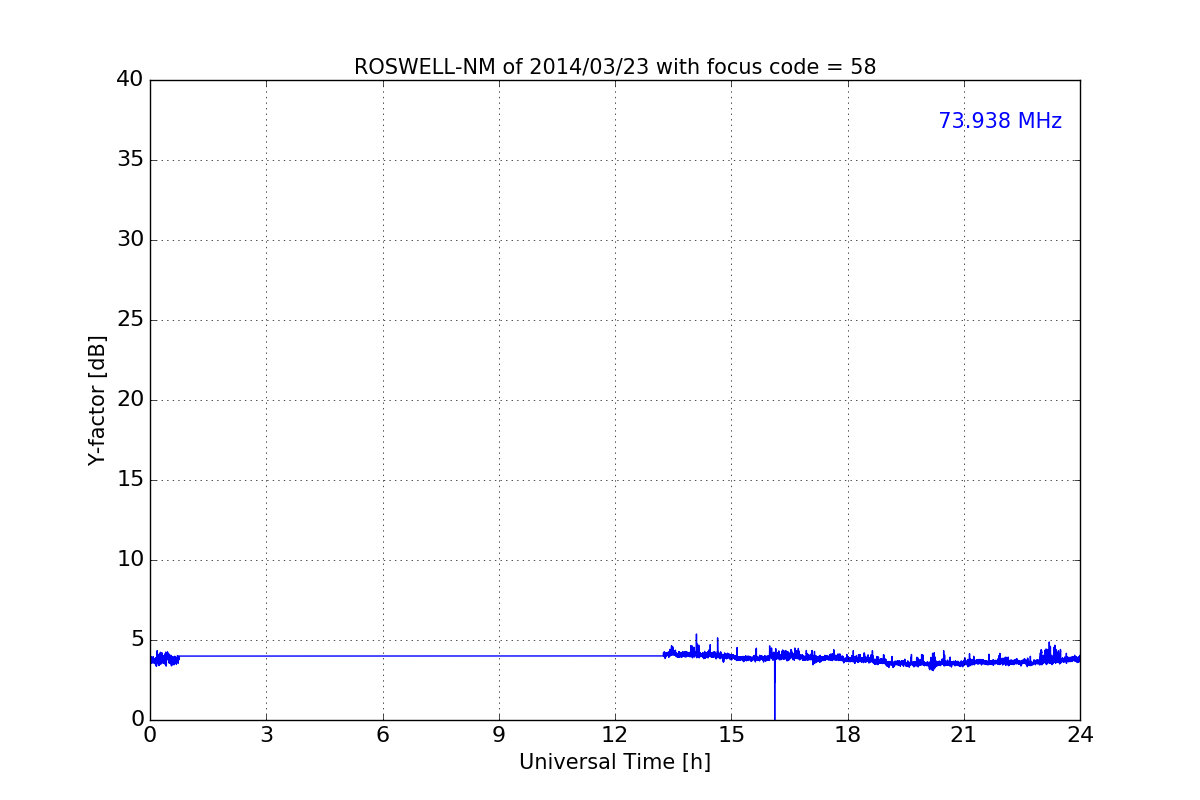This screenshot has height=800, width=1200.
Task: Click the x-axis tick label '6'
Action: [382, 735]
